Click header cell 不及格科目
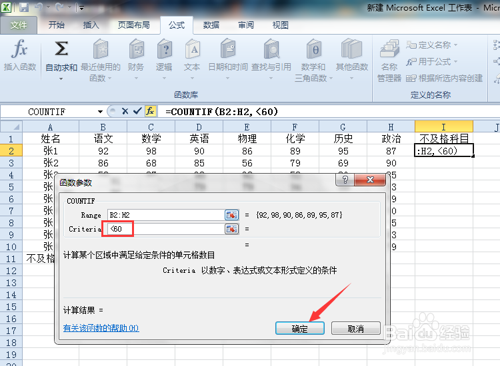Viewport: 500px width, 366px height. [444, 138]
